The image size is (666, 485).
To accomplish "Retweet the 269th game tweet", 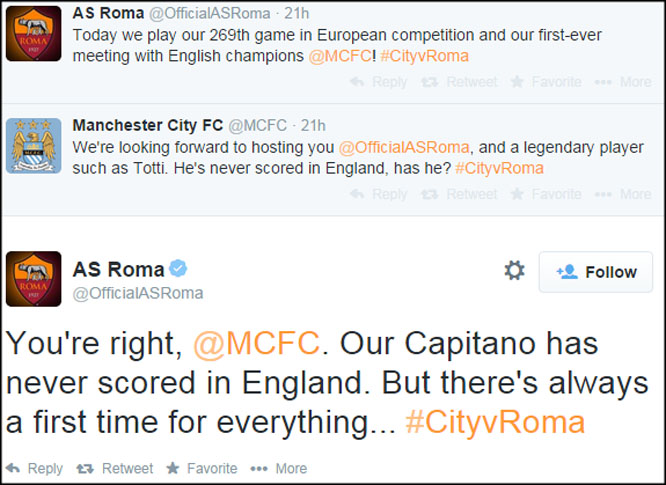I will coord(459,82).
